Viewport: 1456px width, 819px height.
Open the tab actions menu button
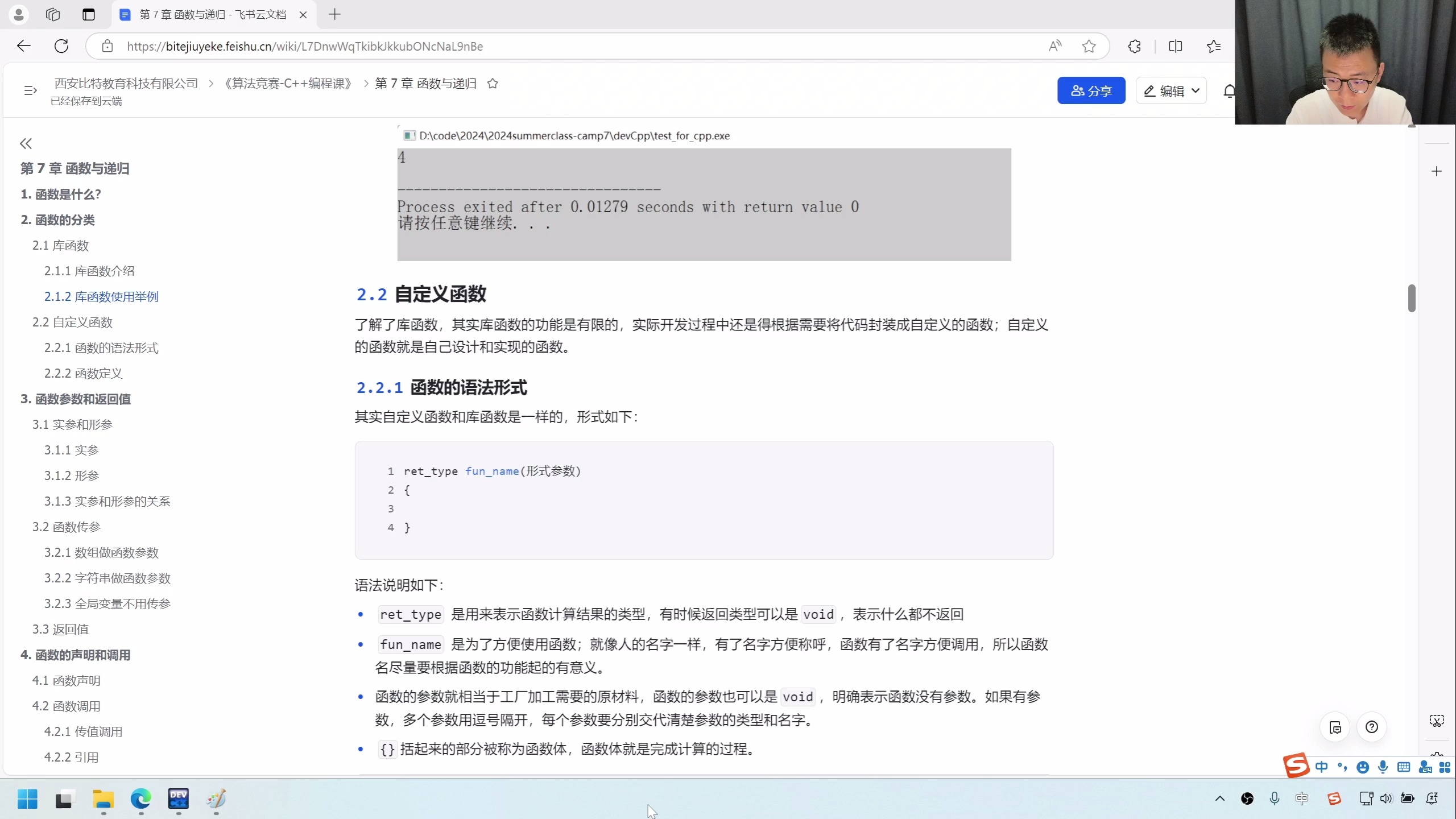89,15
